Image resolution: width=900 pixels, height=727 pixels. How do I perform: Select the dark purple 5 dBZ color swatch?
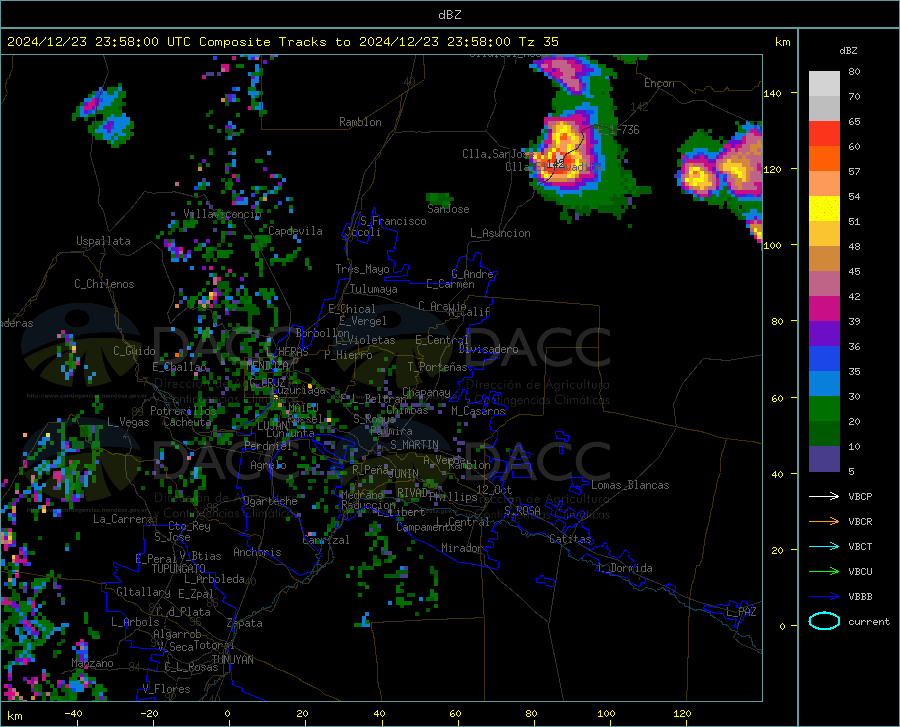click(x=824, y=459)
